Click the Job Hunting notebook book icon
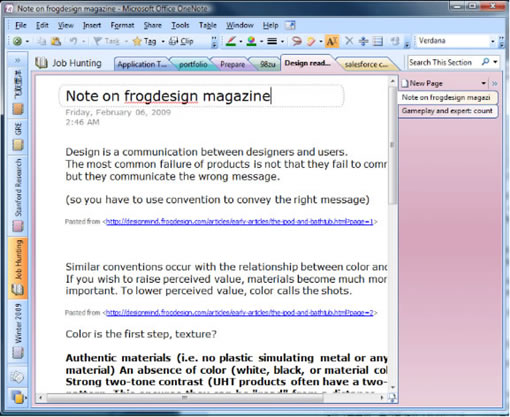The height and width of the screenshot is (417, 510). (41, 63)
